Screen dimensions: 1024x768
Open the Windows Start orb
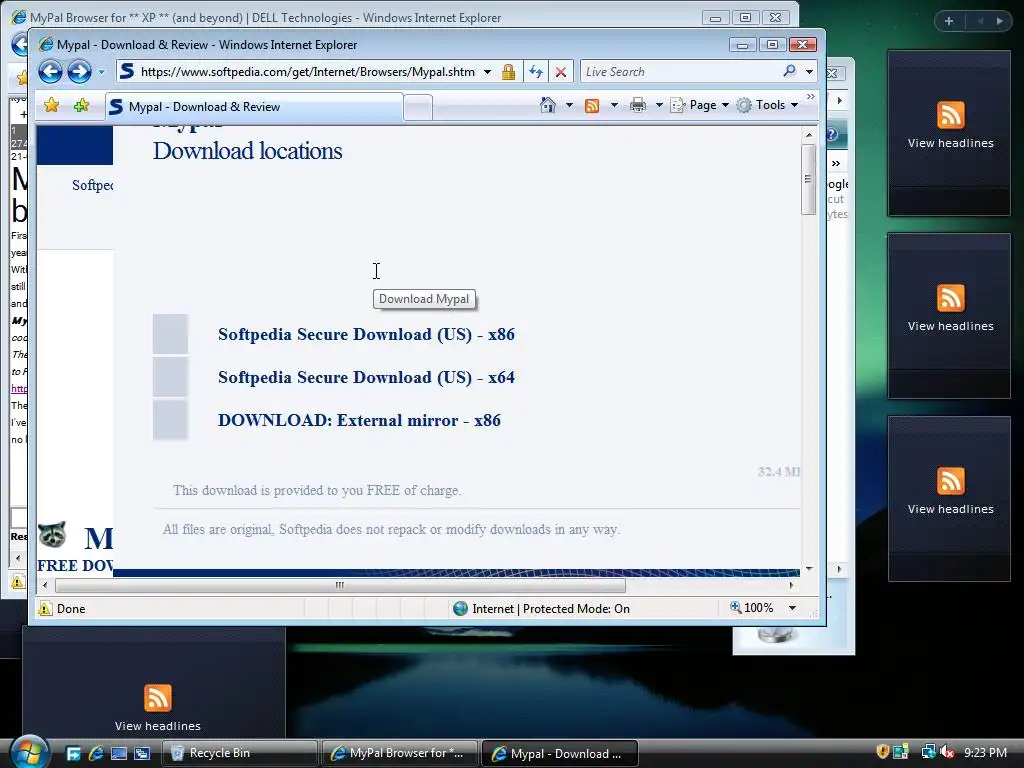pos(29,752)
